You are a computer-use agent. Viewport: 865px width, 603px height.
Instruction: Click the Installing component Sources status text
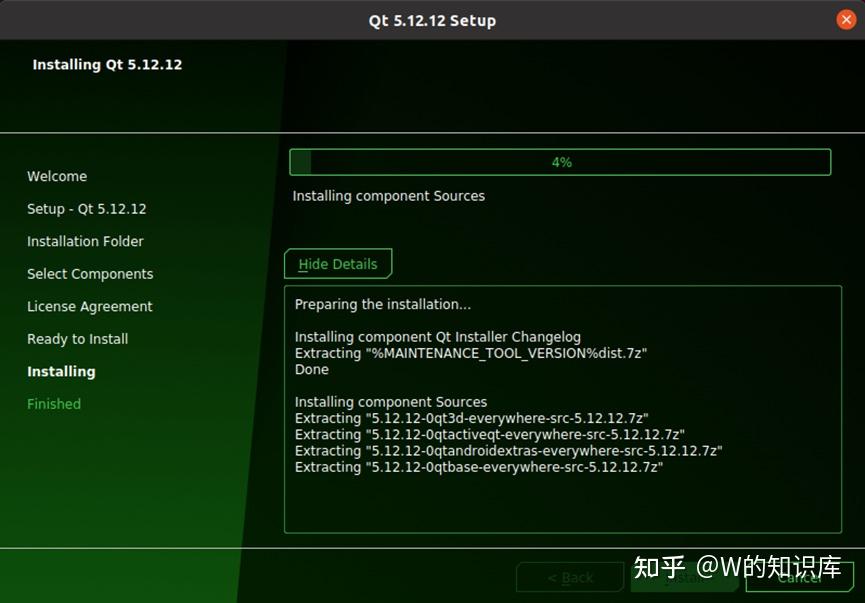[x=388, y=195]
